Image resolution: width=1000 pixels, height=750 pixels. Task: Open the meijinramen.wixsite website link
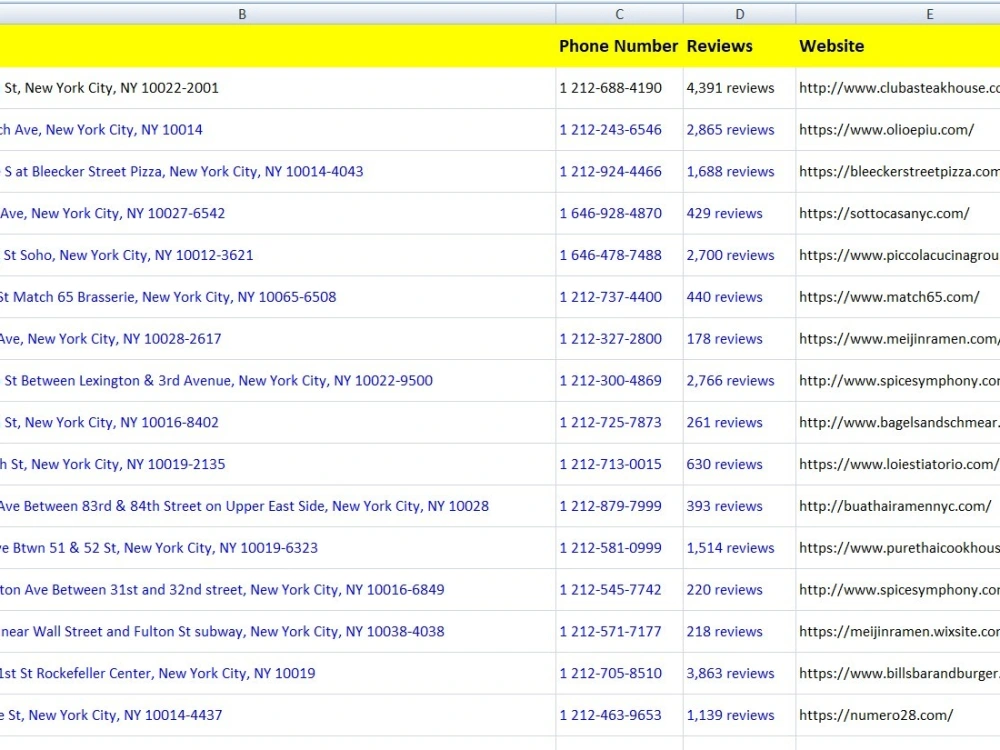[899, 631]
